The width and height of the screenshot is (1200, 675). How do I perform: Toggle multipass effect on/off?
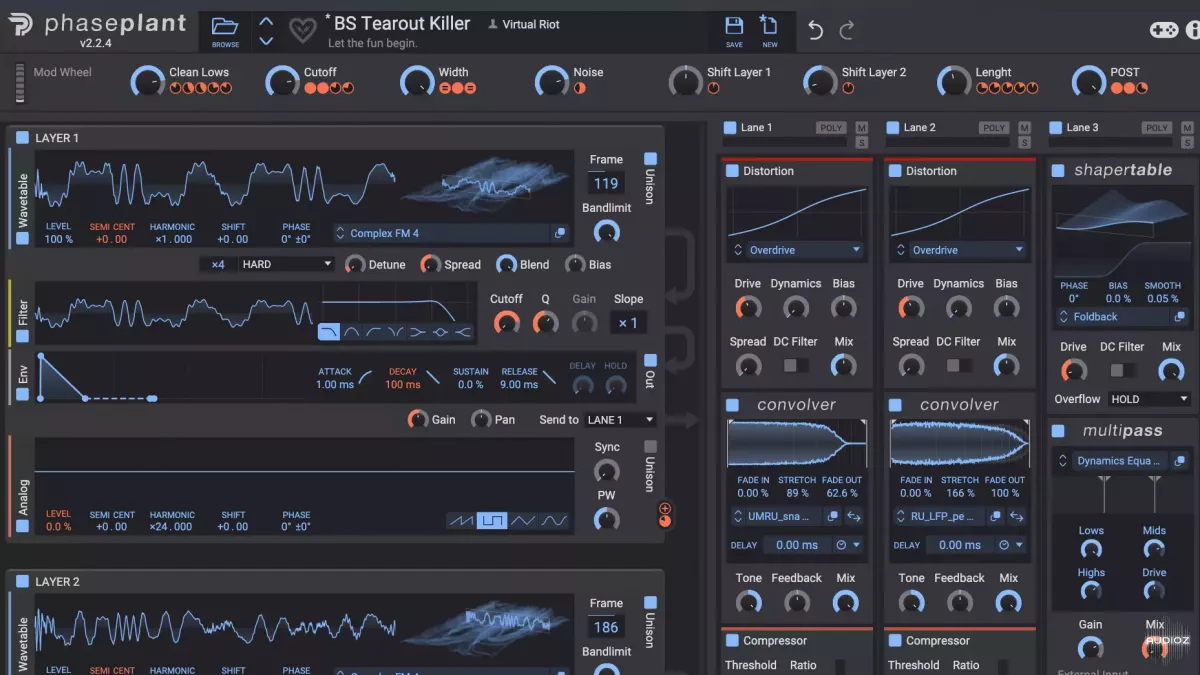tap(1058, 431)
